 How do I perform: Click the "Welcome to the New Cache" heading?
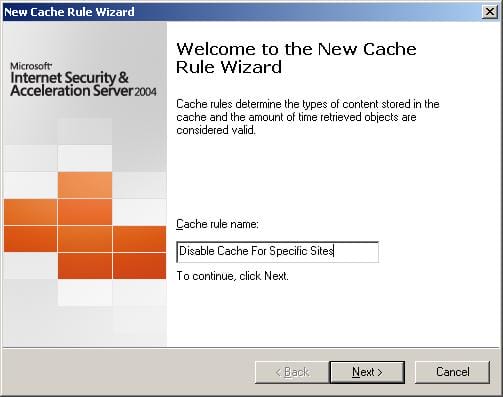pyautogui.click(x=296, y=49)
